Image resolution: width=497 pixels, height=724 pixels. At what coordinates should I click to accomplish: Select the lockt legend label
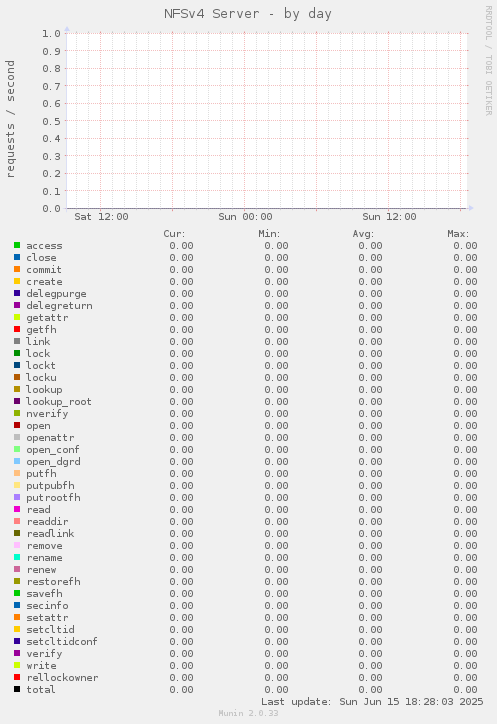pyautogui.click(x=41, y=366)
